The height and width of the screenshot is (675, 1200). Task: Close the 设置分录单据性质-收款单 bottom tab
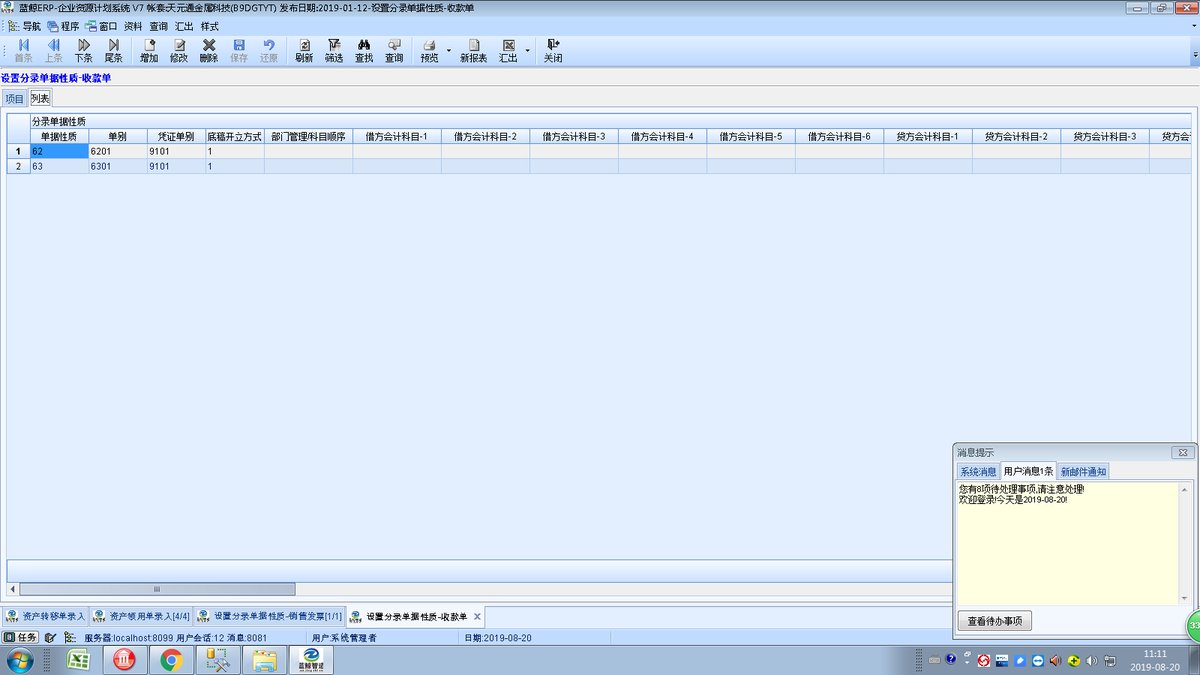[478, 616]
